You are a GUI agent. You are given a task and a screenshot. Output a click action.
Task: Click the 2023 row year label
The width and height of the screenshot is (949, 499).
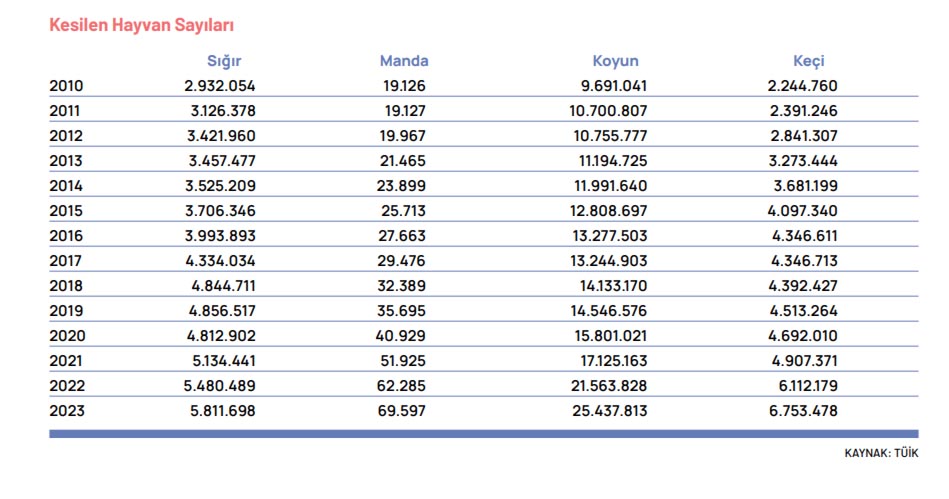tap(67, 411)
